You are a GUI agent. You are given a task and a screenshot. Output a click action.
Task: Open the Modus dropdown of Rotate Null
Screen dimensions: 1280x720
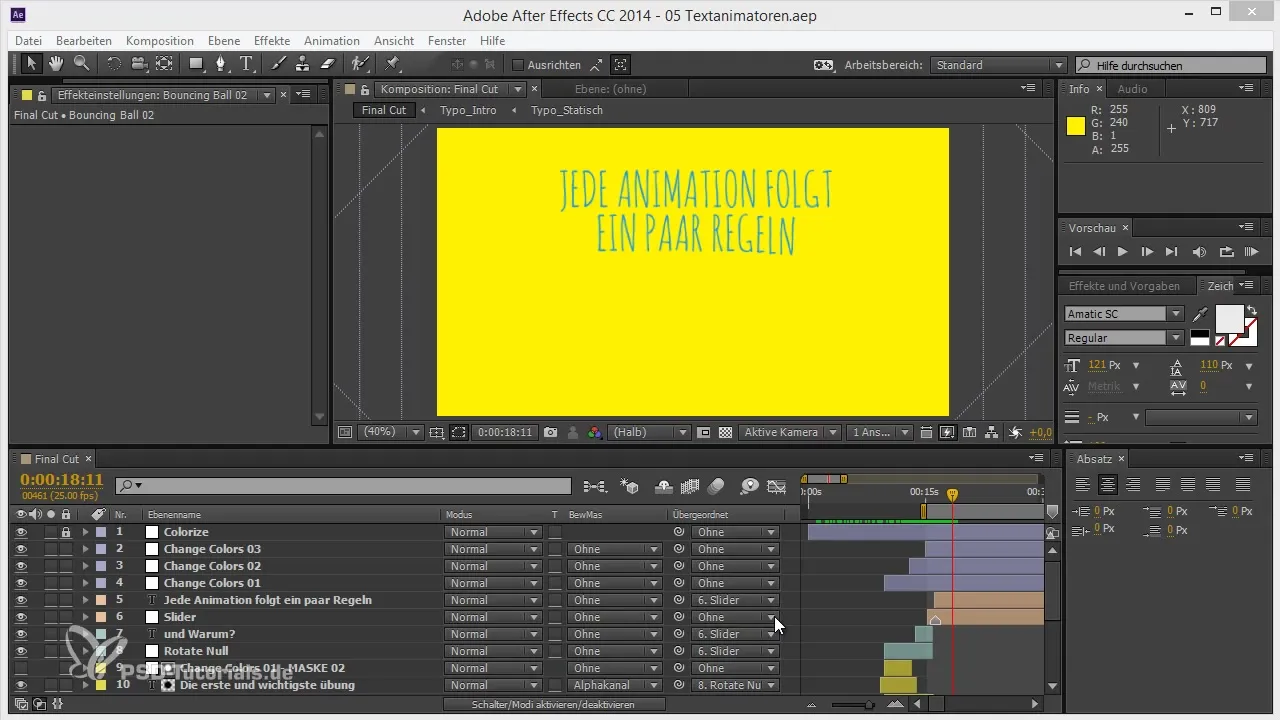pyautogui.click(x=493, y=651)
